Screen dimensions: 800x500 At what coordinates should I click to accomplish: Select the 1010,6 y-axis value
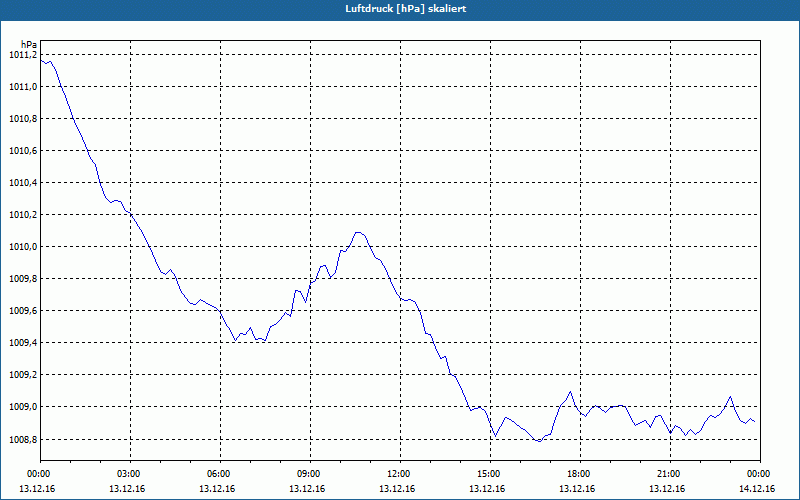(23, 151)
